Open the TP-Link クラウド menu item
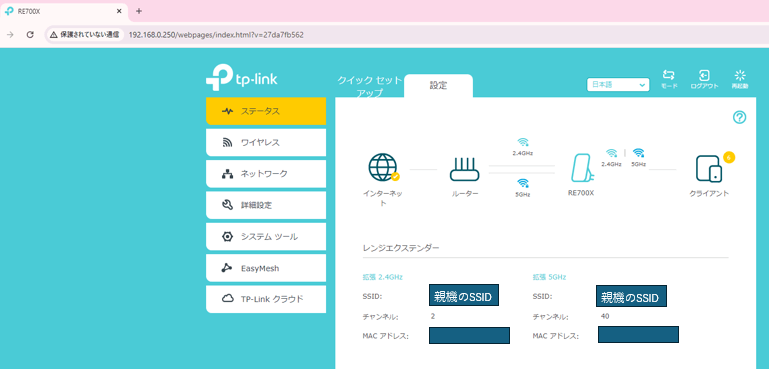The width and height of the screenshot is (769, 369). pos(266,299)
